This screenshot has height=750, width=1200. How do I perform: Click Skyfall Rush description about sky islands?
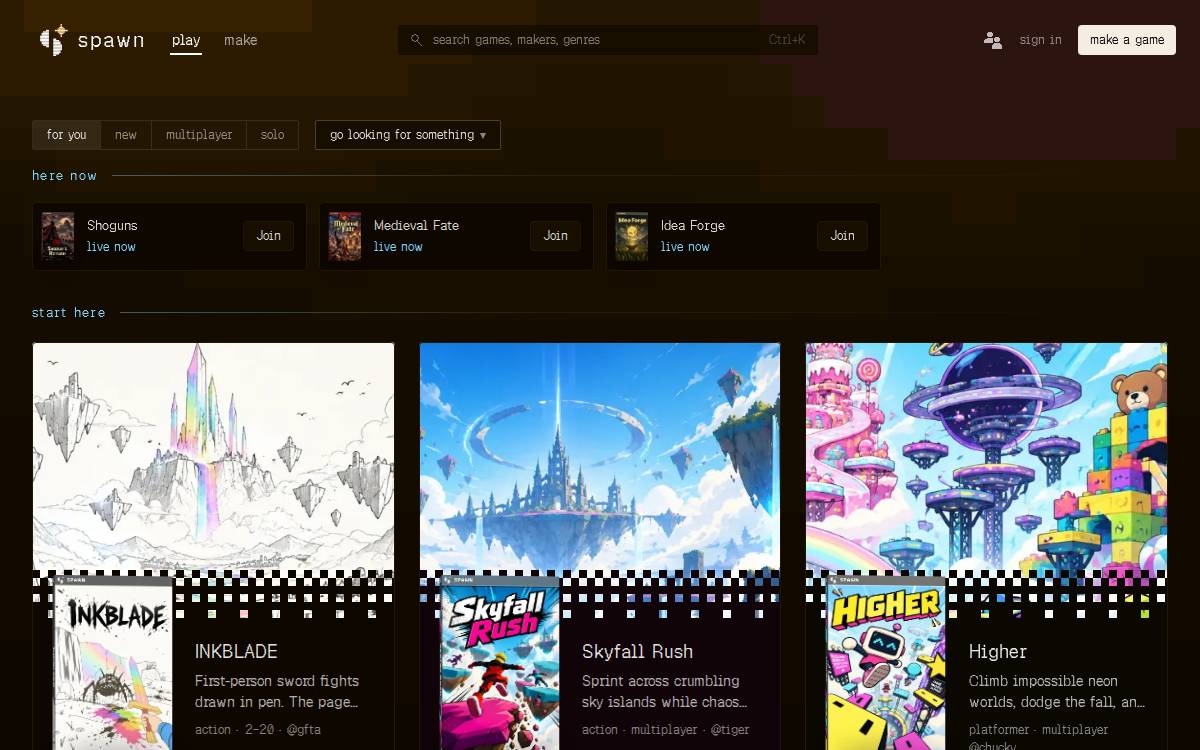[x=664, y=691]
